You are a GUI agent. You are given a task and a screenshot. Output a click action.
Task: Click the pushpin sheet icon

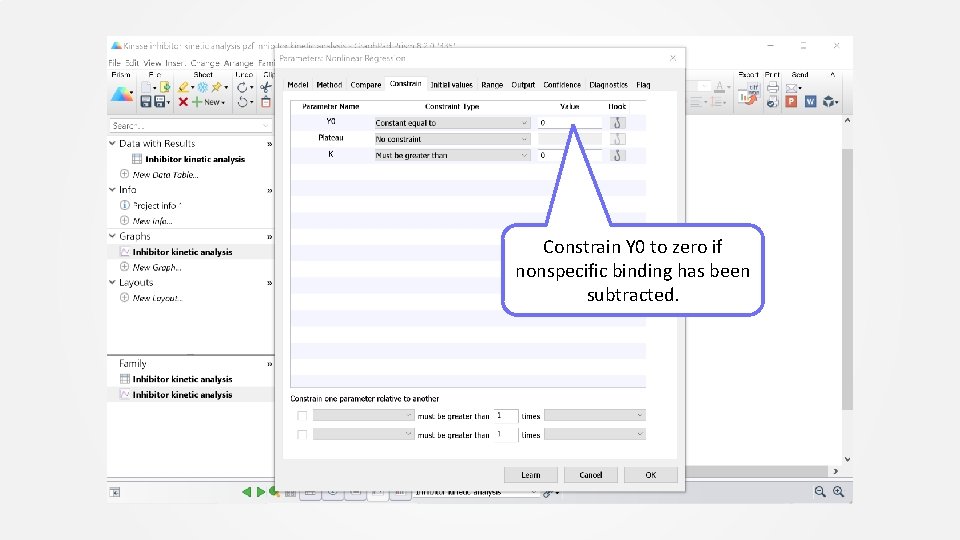tap(217, 88)
